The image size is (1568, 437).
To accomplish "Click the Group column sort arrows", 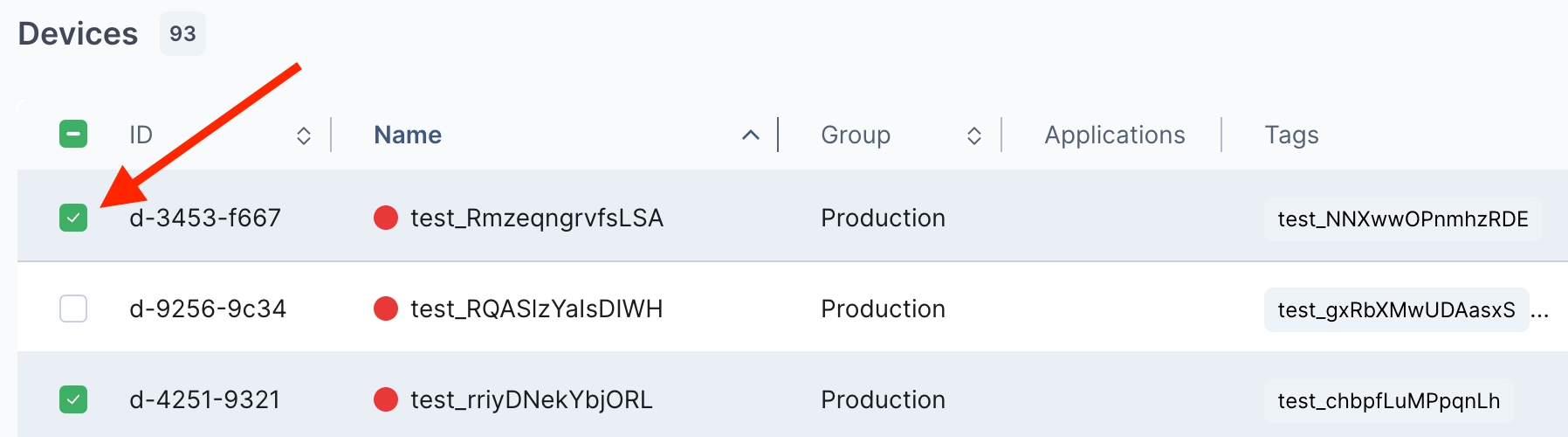I will tap(973, 135).
